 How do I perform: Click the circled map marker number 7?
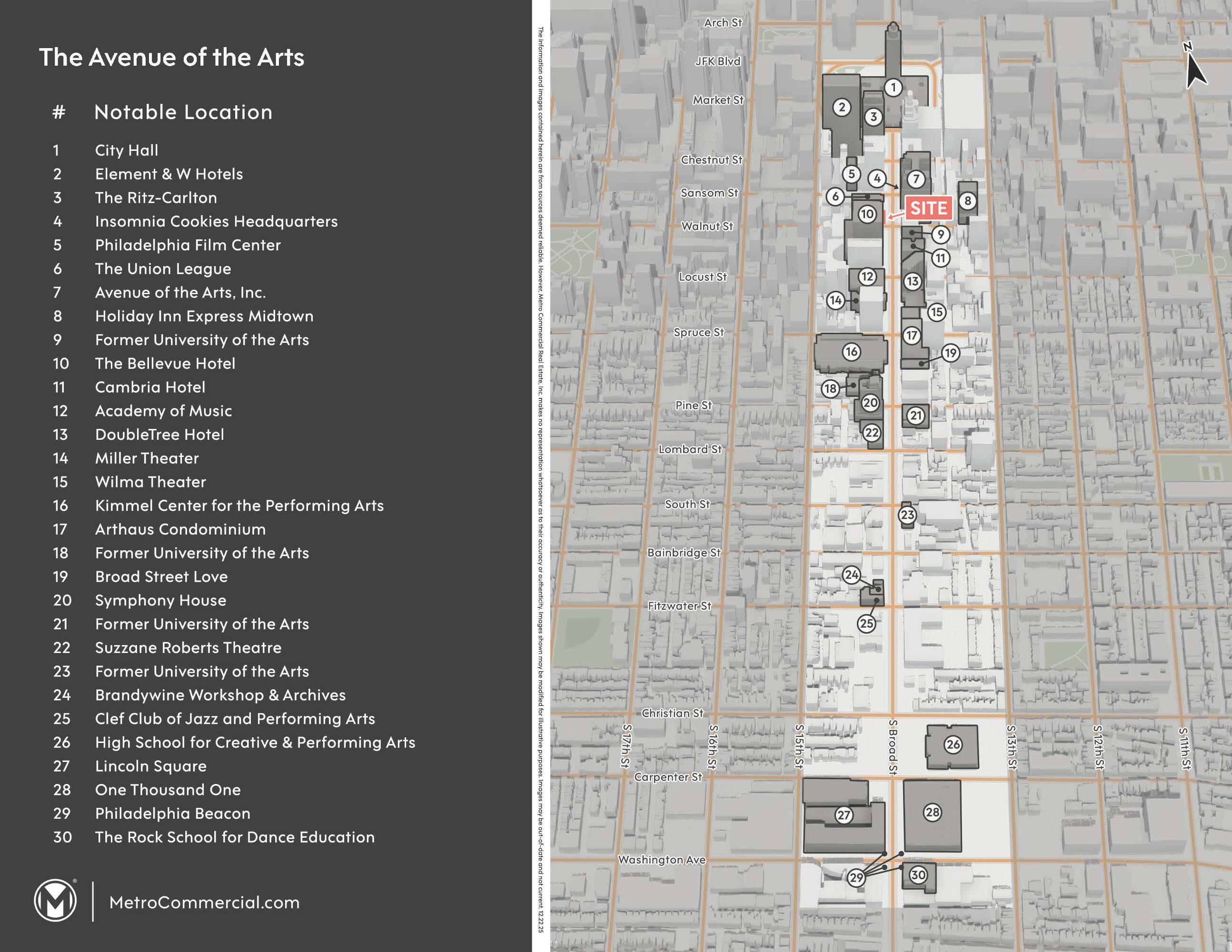tap(916, 179)
